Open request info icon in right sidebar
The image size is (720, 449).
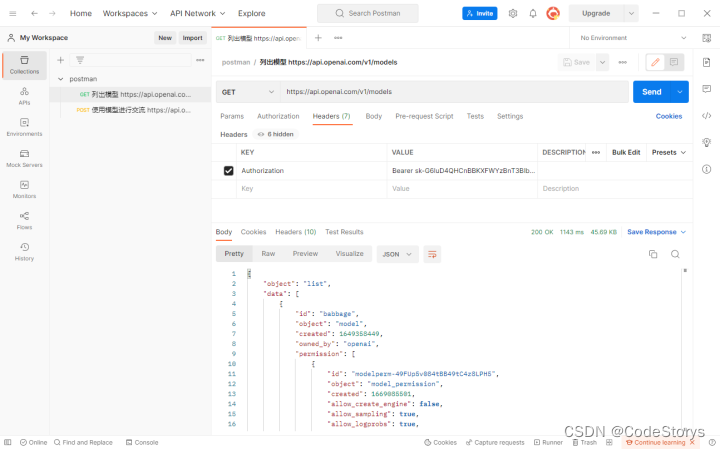pyautogui.click(x=707, y=169)
